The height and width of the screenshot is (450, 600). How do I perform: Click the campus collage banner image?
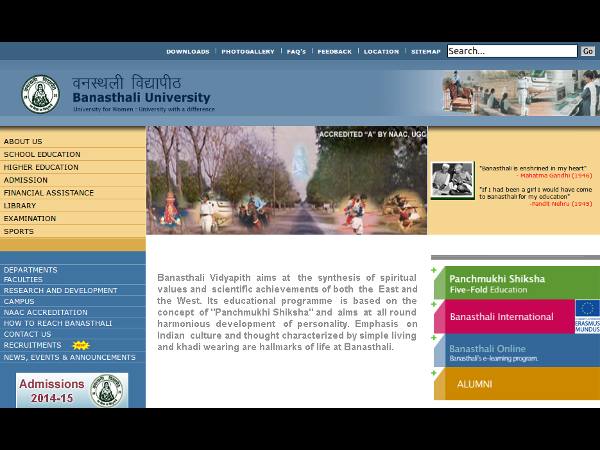point(286,180)
